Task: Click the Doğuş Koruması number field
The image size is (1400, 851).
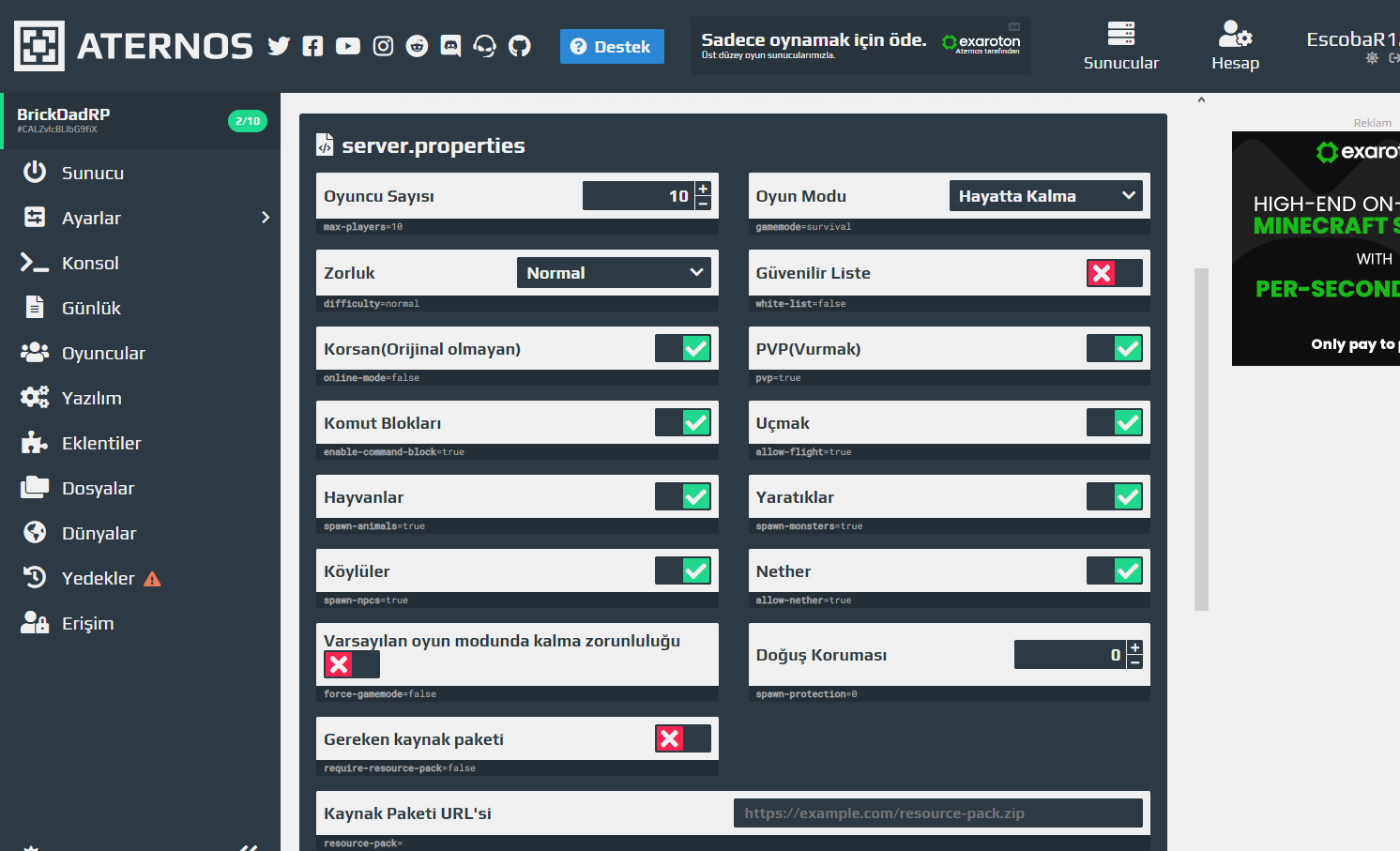Action: (1070, 655)
